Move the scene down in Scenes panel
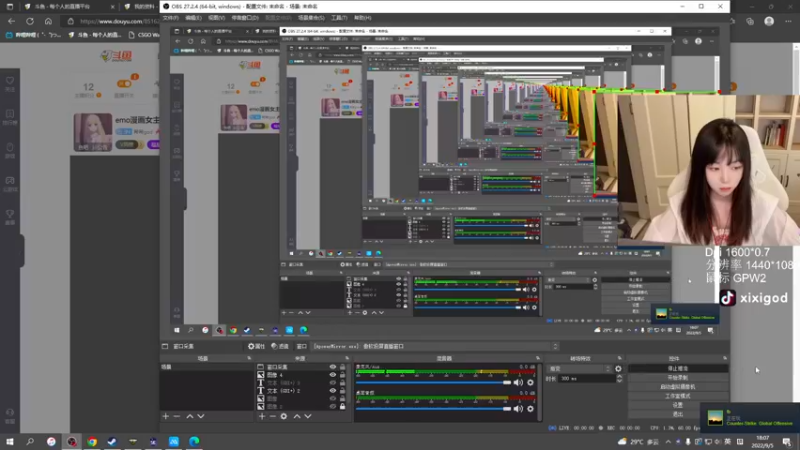This screenshot has height=450, width=800. pyautogui.click(x=201, y=416)
